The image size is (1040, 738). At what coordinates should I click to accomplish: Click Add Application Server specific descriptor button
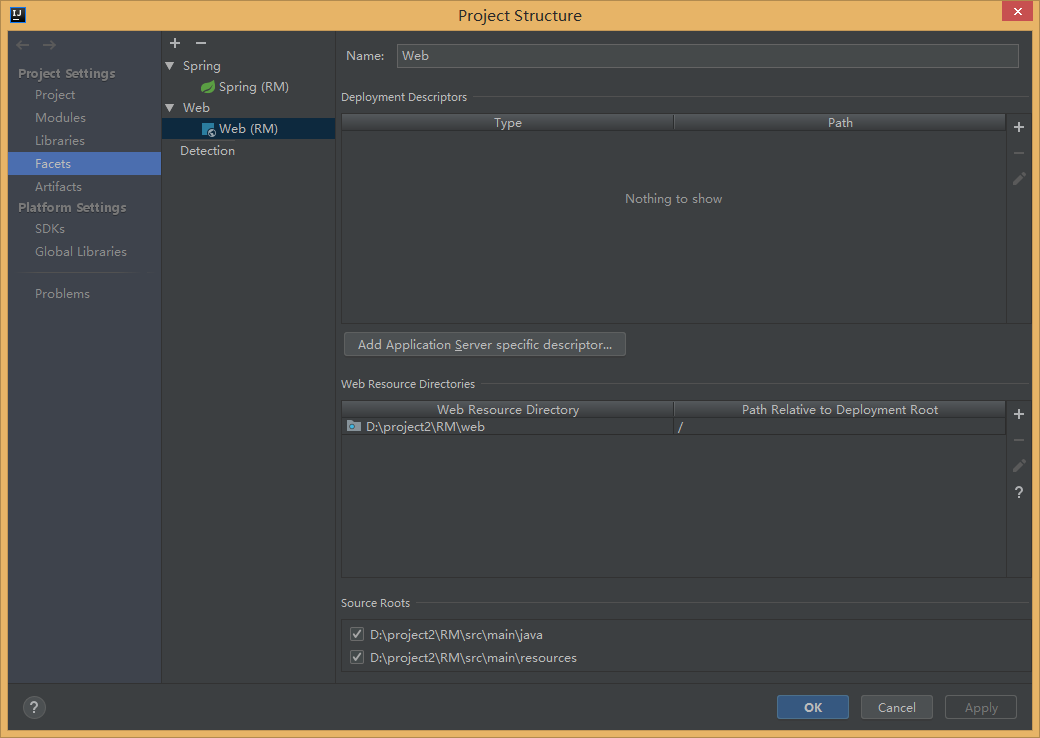point(485,345)
